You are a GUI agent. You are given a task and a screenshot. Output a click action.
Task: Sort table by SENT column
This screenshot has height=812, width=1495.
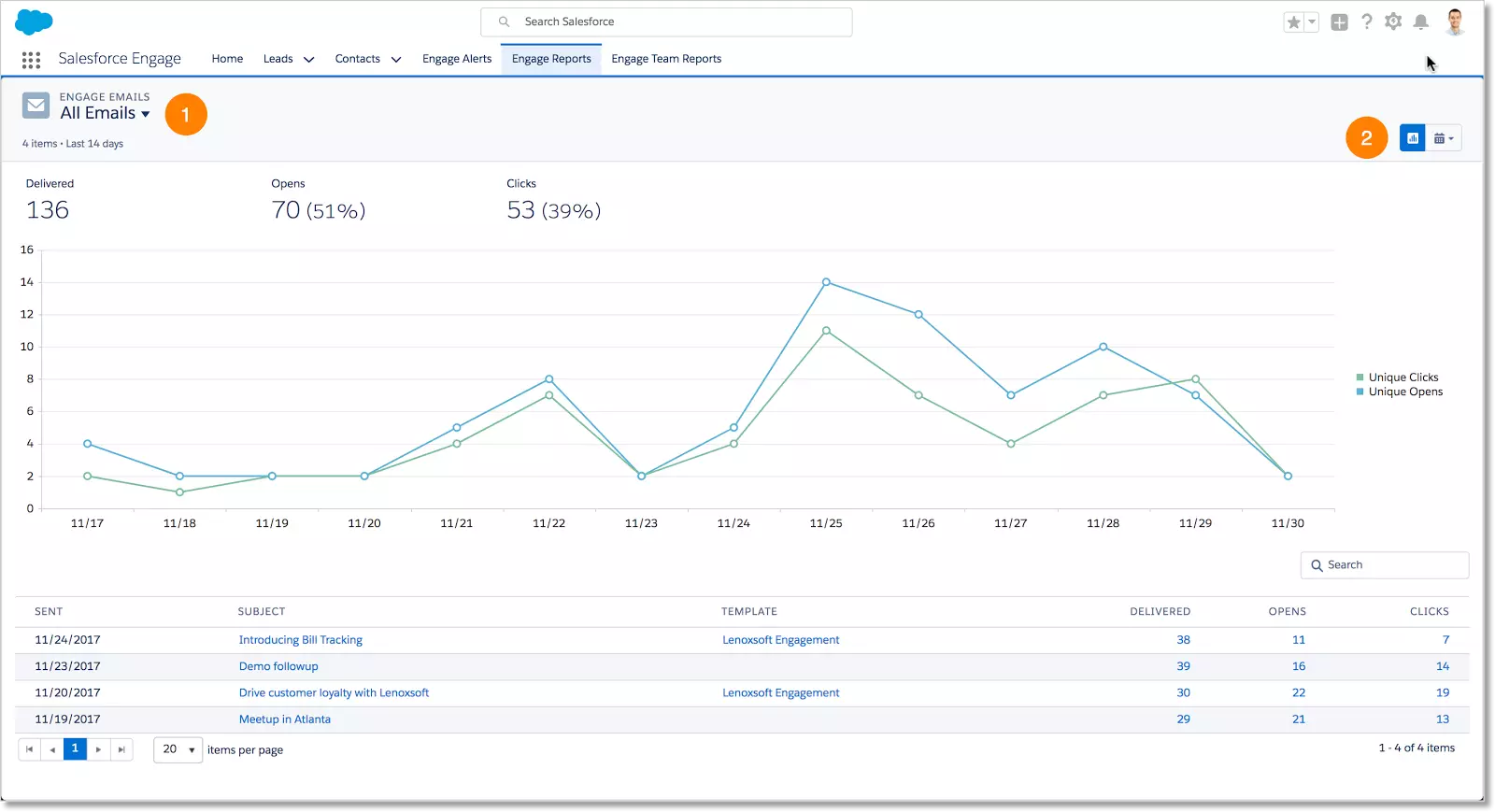[x=49, y=612]
